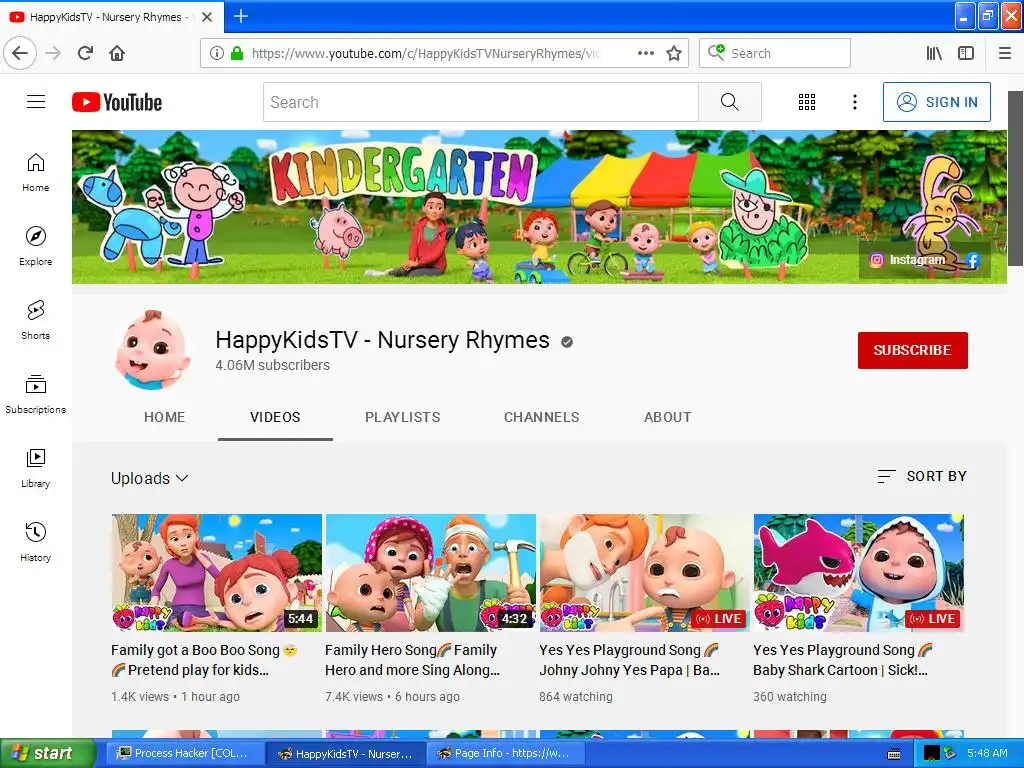Expand the Uploads dropdown
The width and height of the screenshot is (1024, 768).
tap(150, 478)
